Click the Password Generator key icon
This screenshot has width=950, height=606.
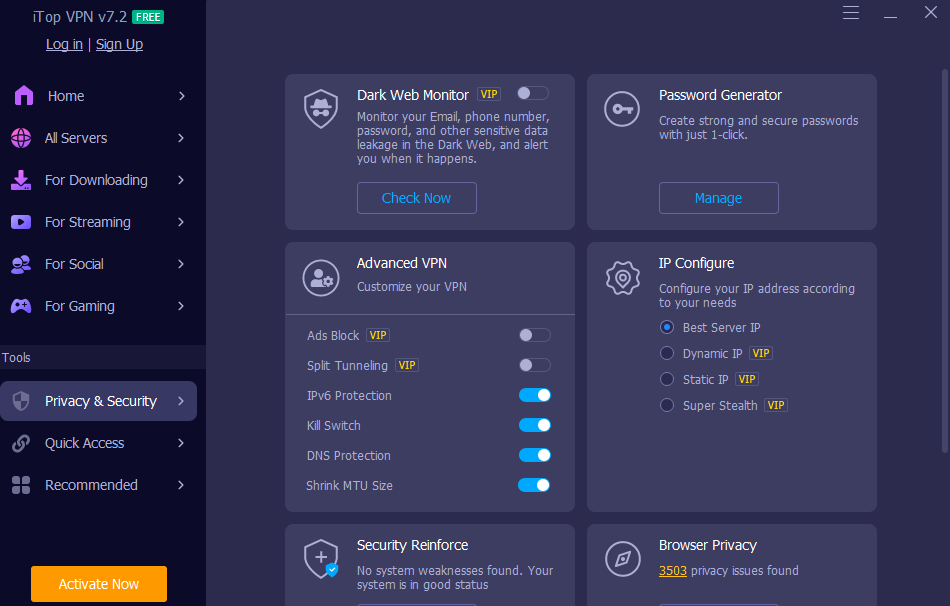tap(622, 109)
